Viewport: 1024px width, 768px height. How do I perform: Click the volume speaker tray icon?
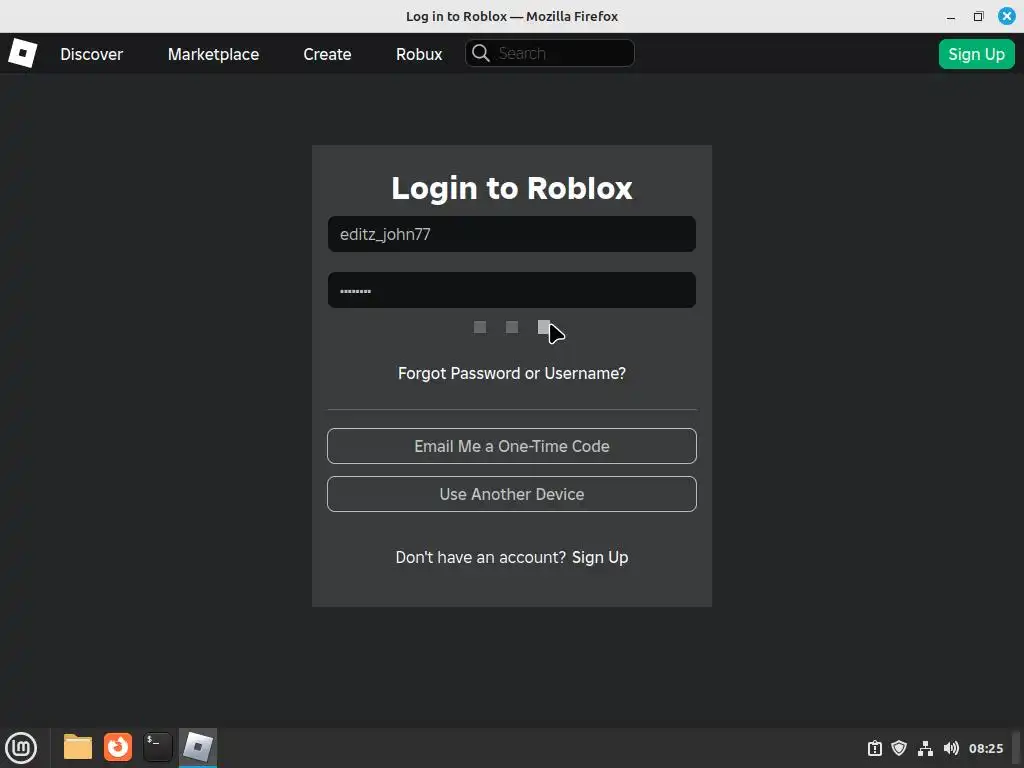(951, 748)
